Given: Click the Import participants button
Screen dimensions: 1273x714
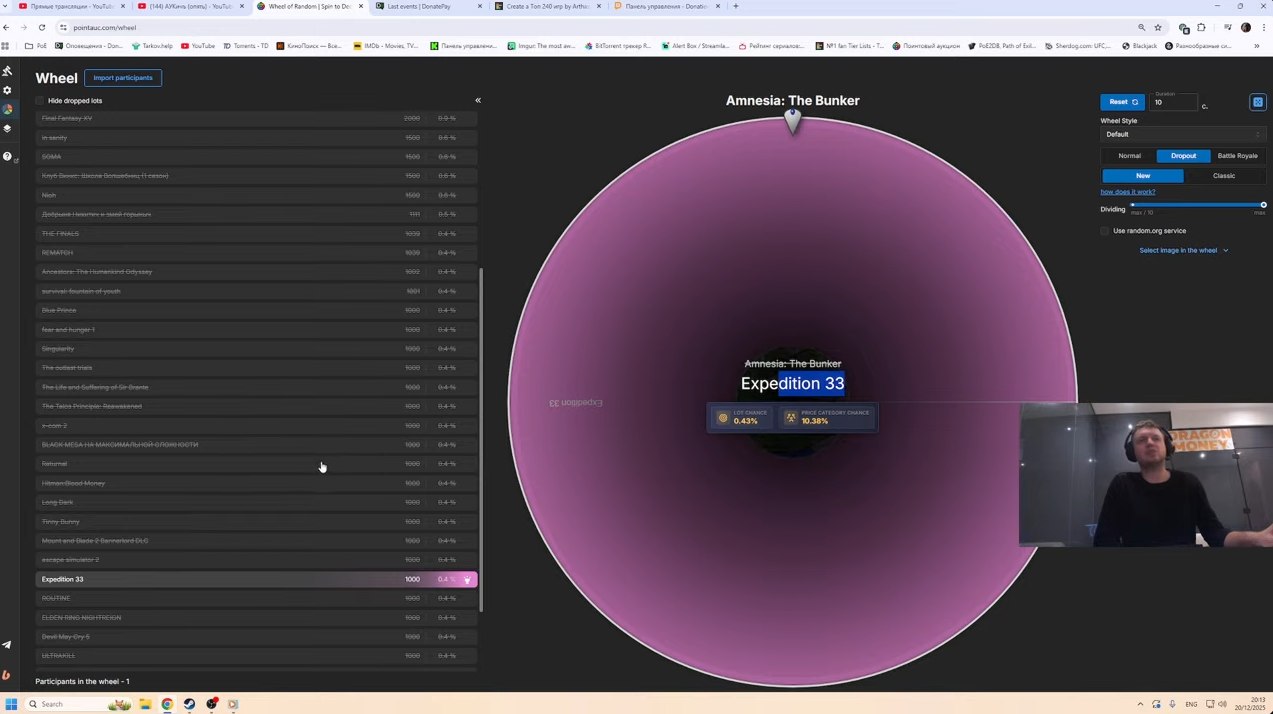Looking at the screenshot, I should click(x=123, y=78).
